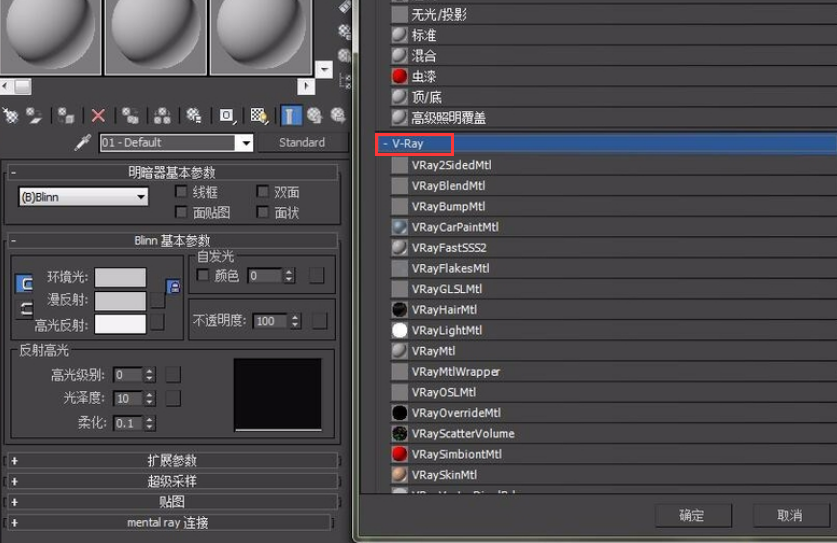Toggle Show Shaded Material in Viewport
Viewport: 837px width, 543px height.
[259, 115]
